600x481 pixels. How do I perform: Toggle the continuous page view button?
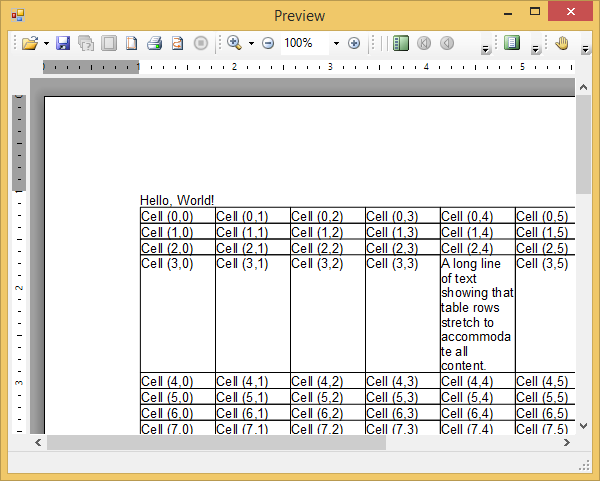(512, 43)
